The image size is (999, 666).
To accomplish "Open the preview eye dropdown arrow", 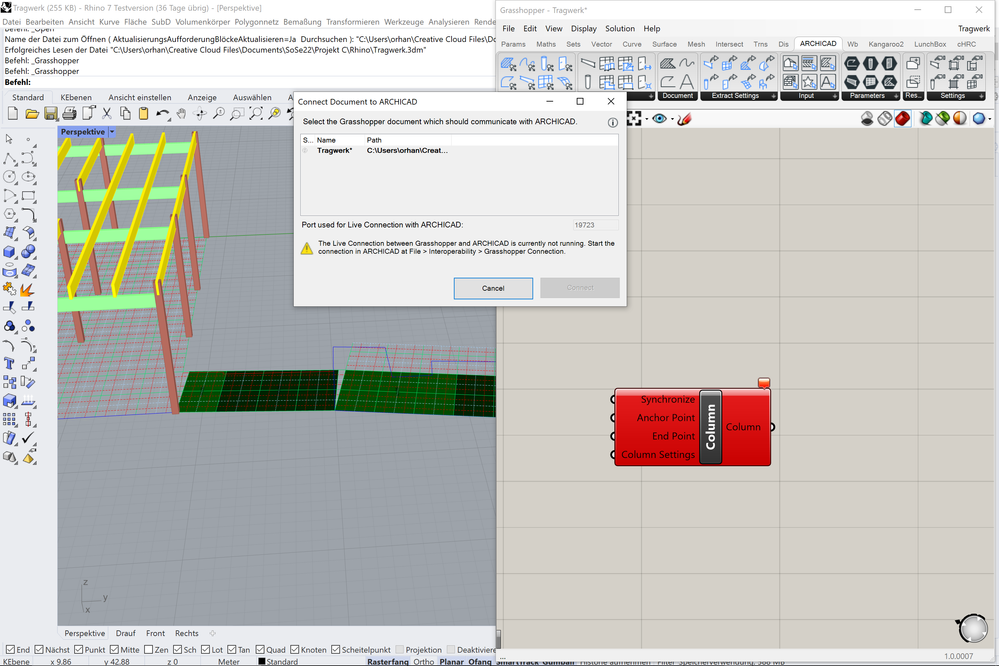I will tap(672, 119).
